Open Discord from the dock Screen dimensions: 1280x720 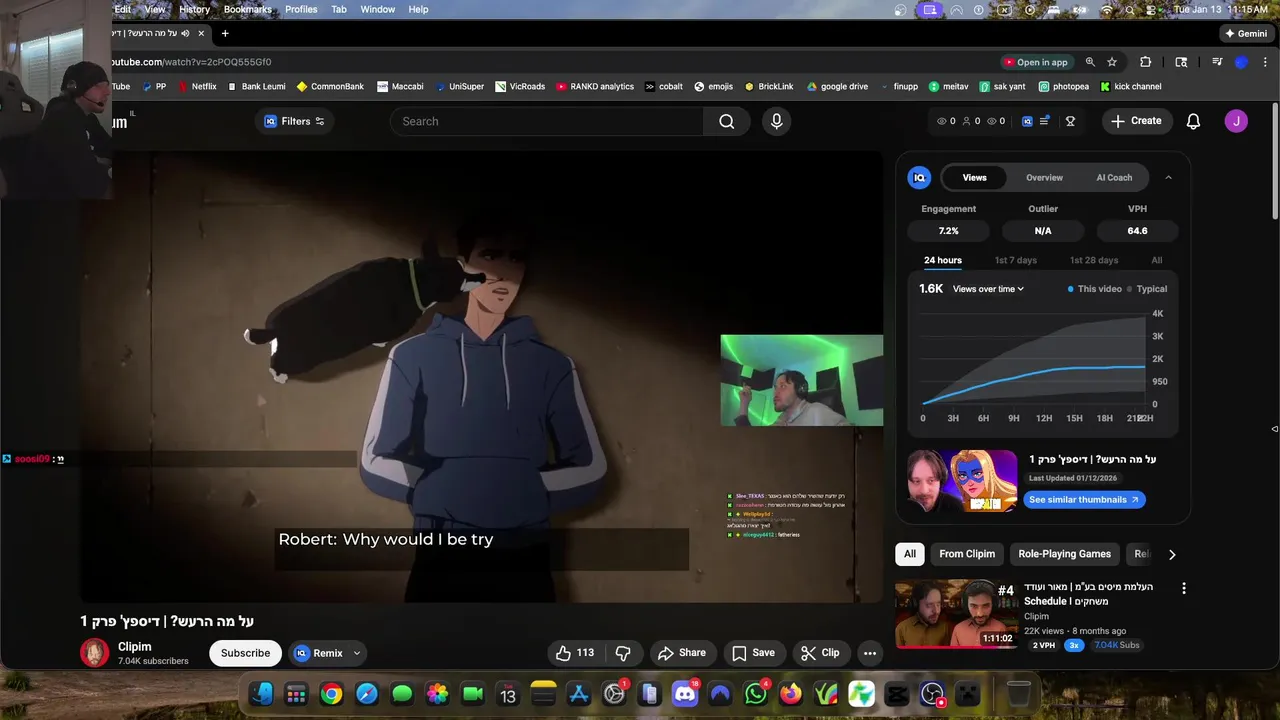pyautogui.click(x=685, y=694)
